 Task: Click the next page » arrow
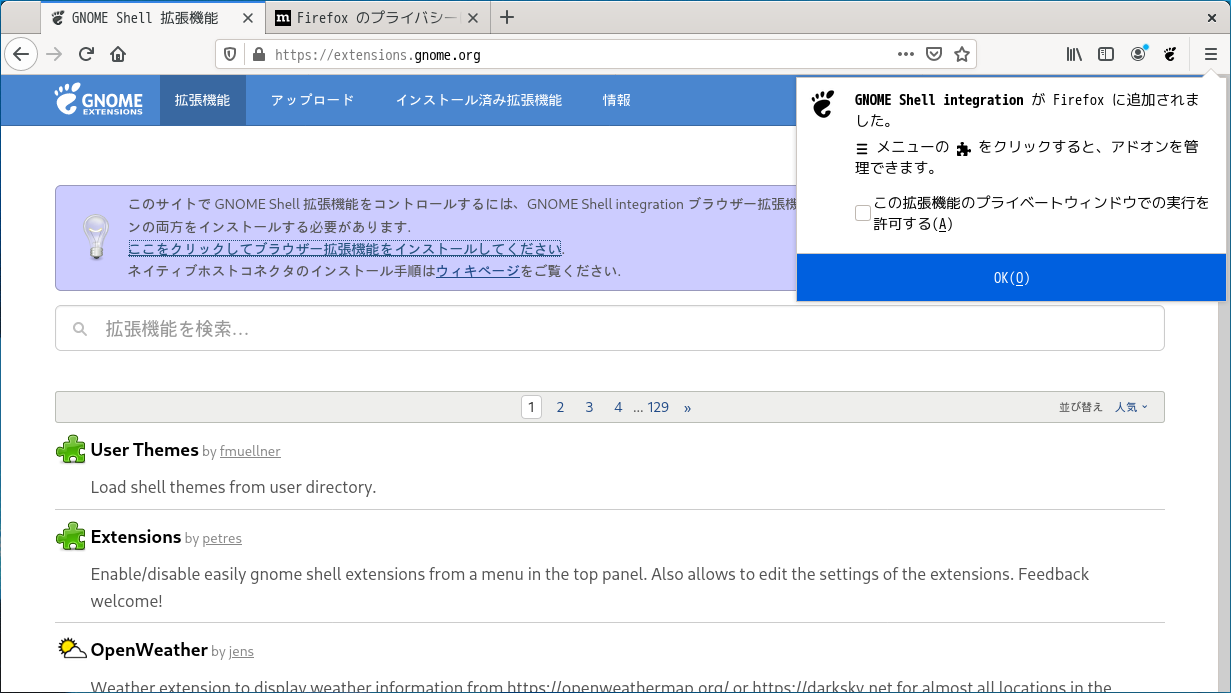point(687,407)
